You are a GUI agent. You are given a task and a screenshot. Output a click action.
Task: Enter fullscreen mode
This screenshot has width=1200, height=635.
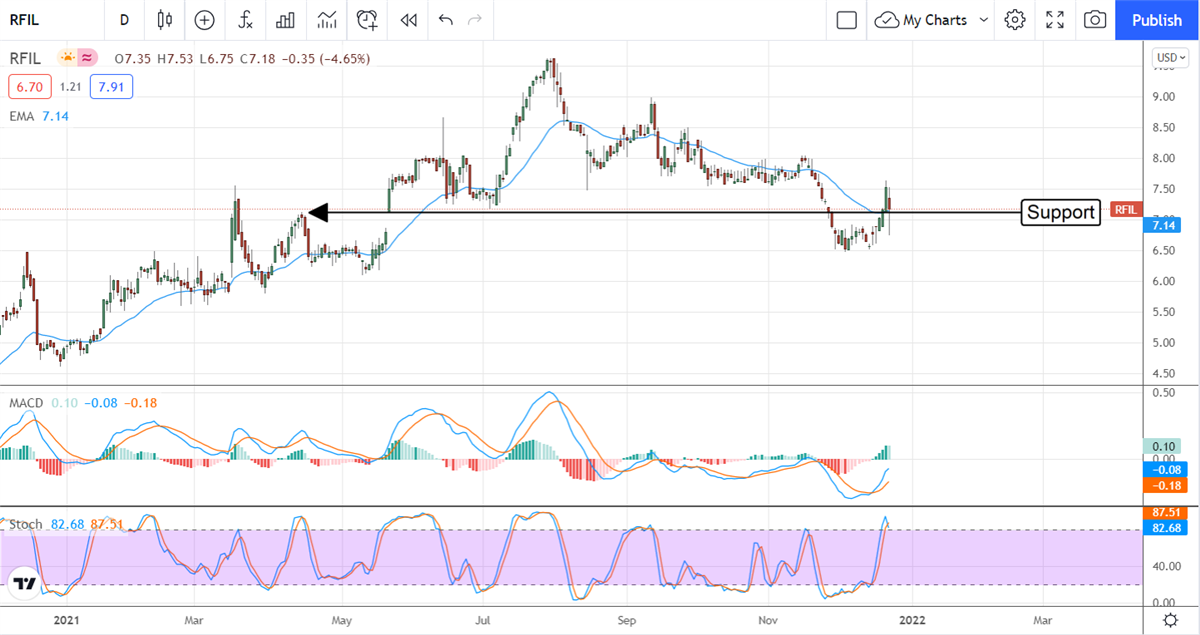tap(1055, 20)
